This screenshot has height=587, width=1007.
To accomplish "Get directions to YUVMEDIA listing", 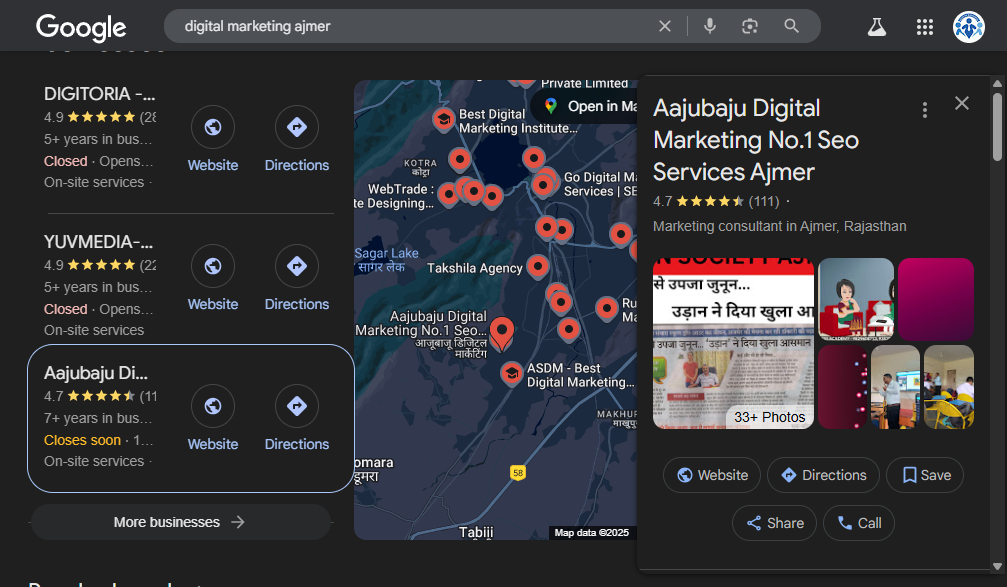I will [297, 266].
